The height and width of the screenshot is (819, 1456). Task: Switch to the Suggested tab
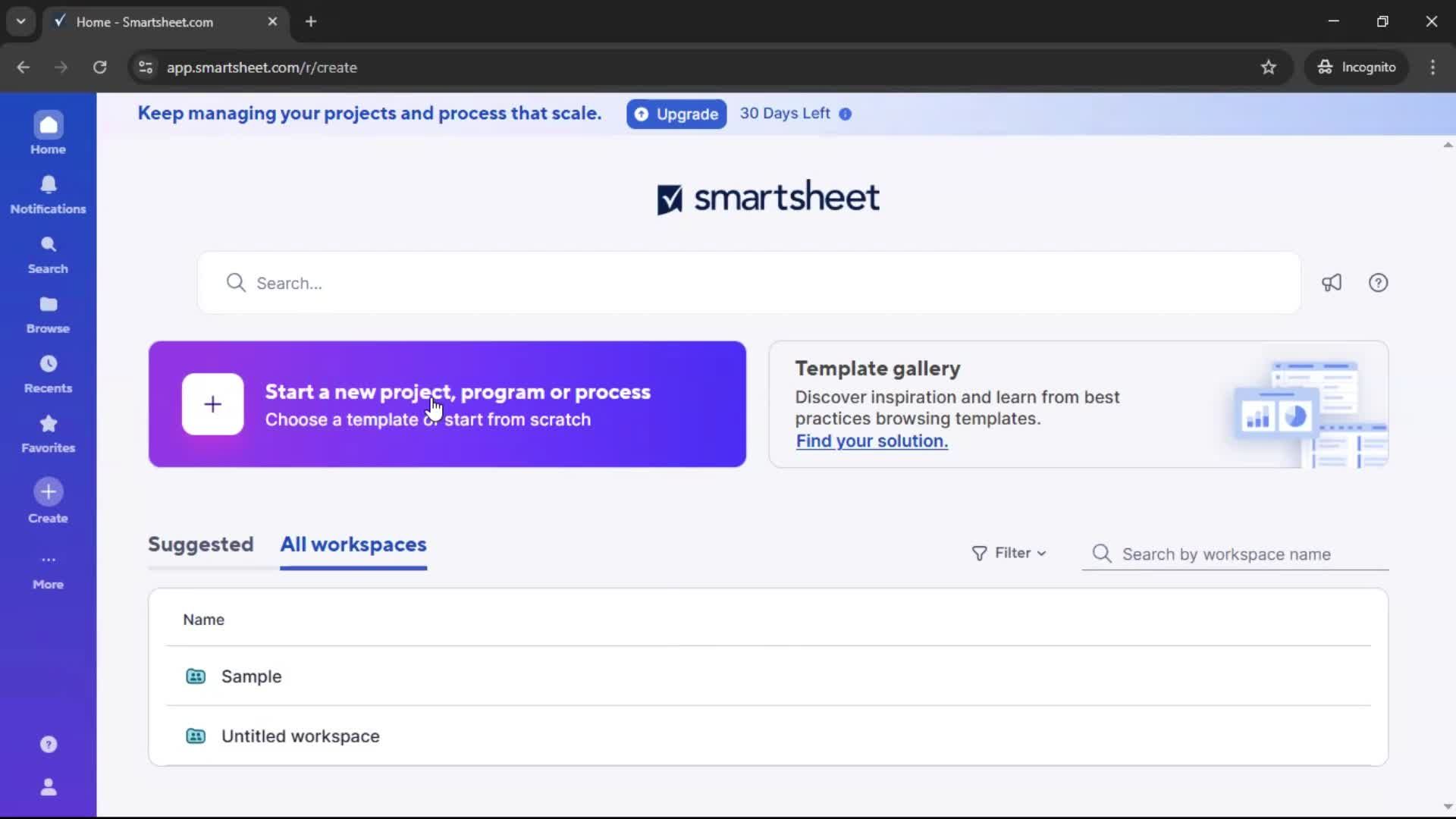(x=201, y=544)
